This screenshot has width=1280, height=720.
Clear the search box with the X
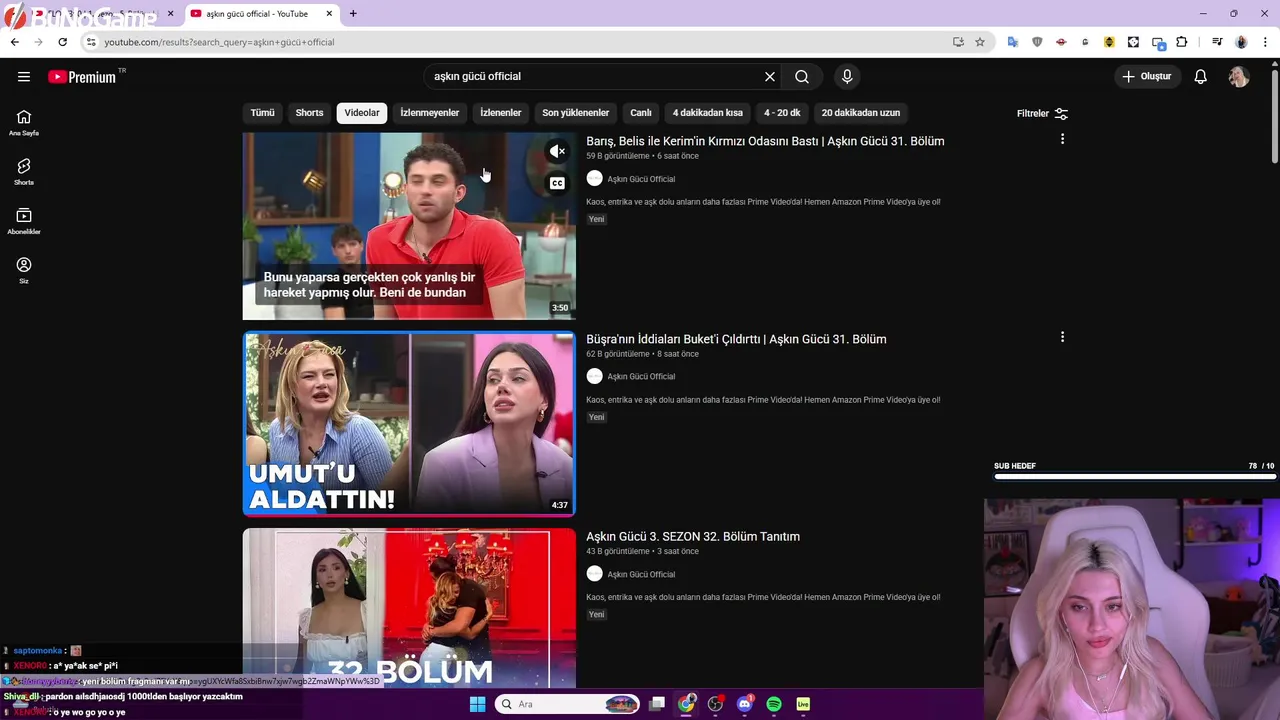pyautogui.click(x=770, y=77)
